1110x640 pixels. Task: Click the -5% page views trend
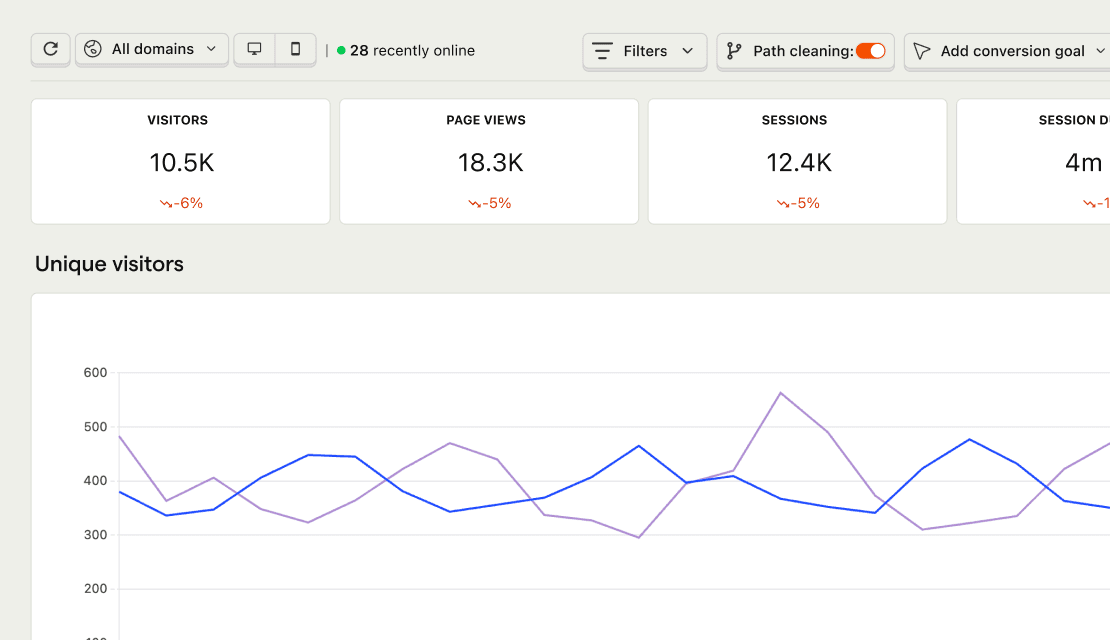(490, 203)
